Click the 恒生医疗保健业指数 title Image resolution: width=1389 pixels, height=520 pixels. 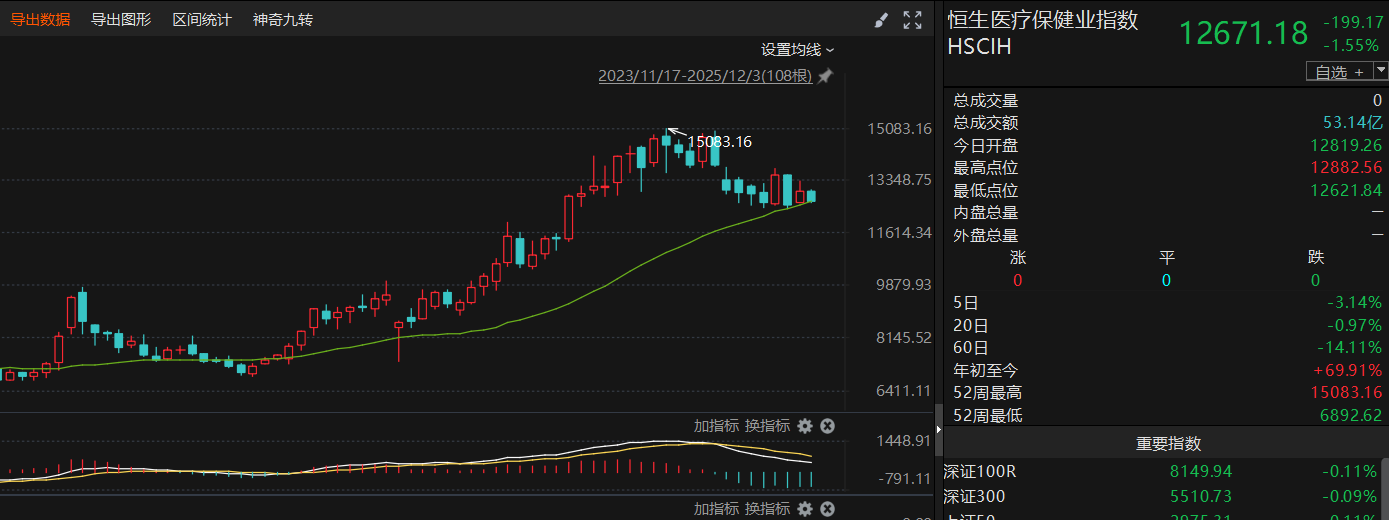(1043, 20)
